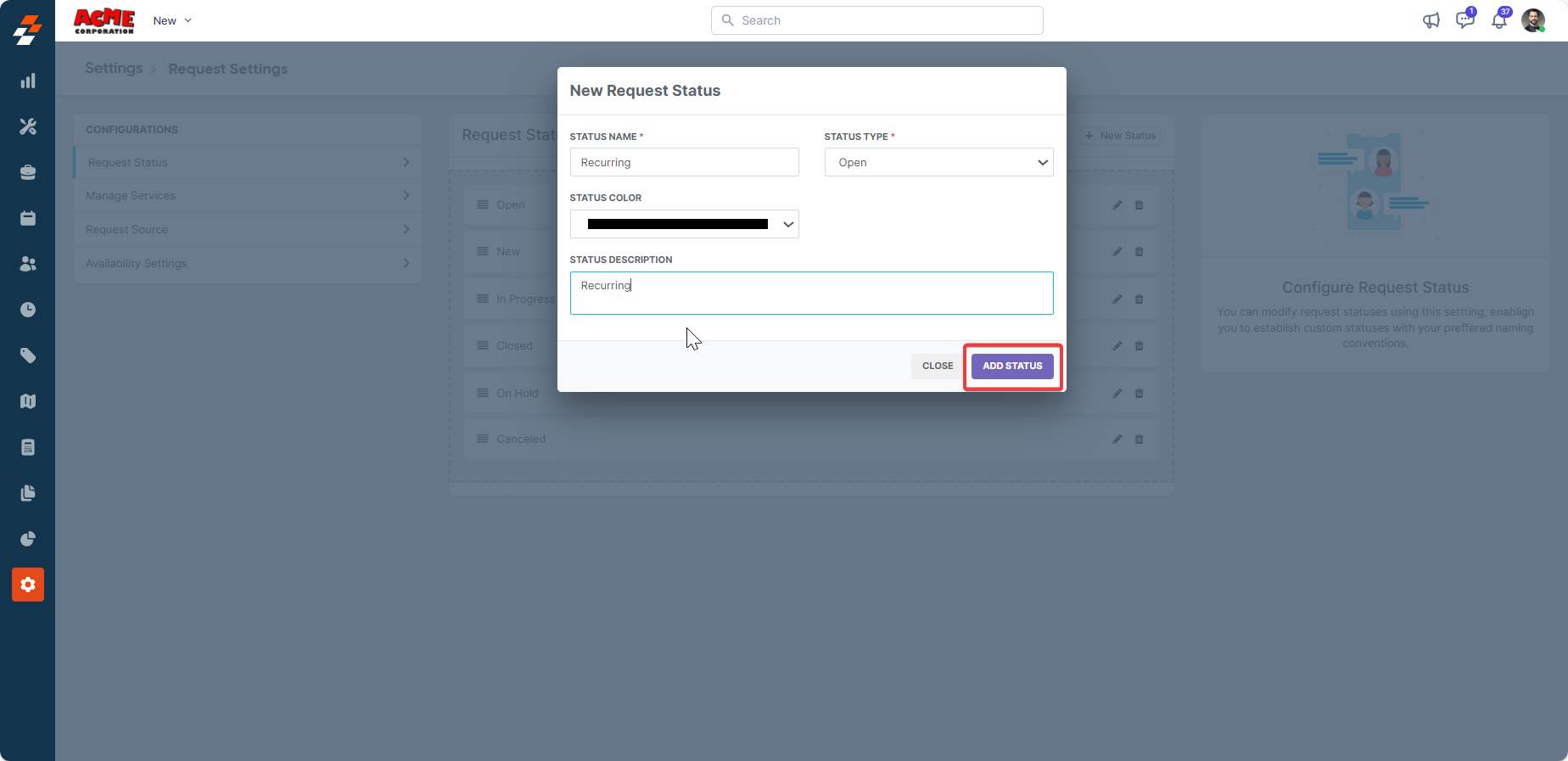Expand the Availability Settings chevron

coord(406,263)
